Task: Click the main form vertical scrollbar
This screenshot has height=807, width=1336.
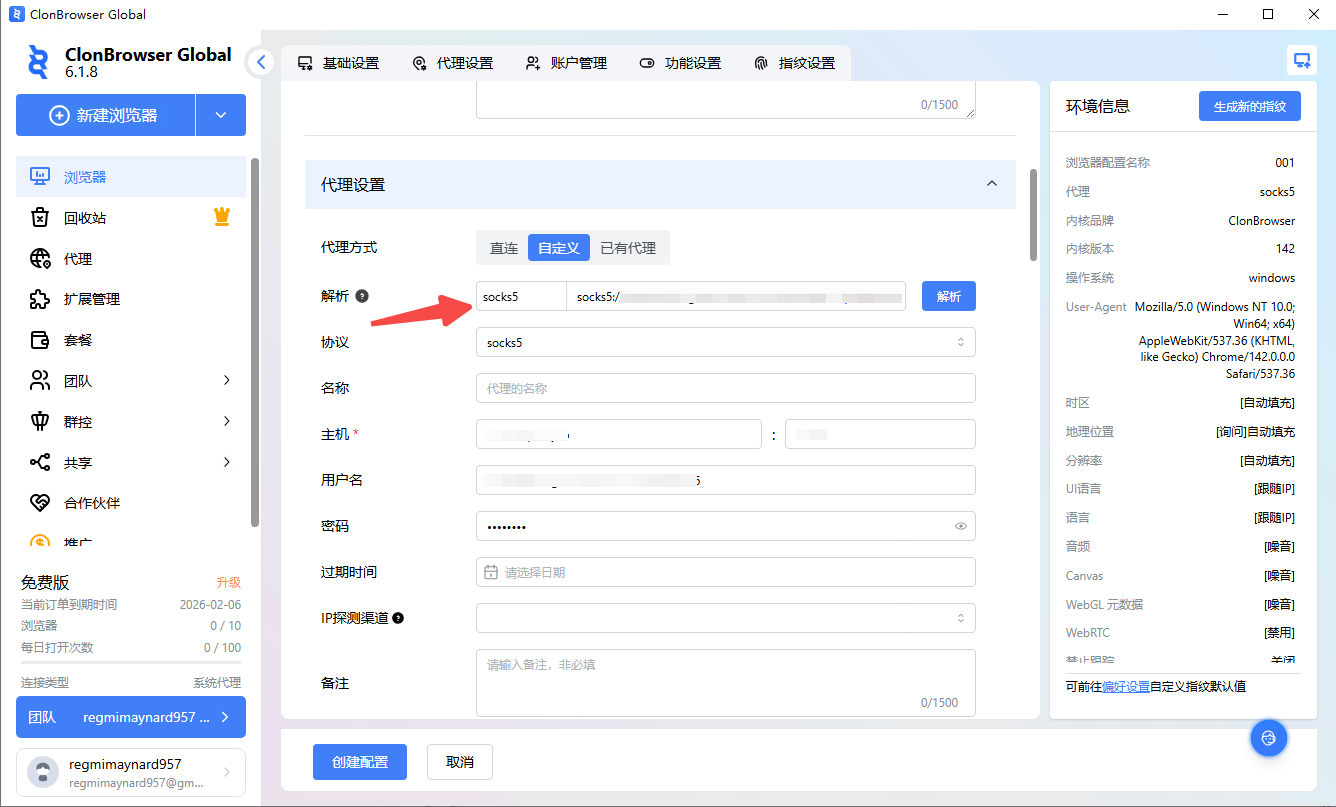Action: [1033, 215]
